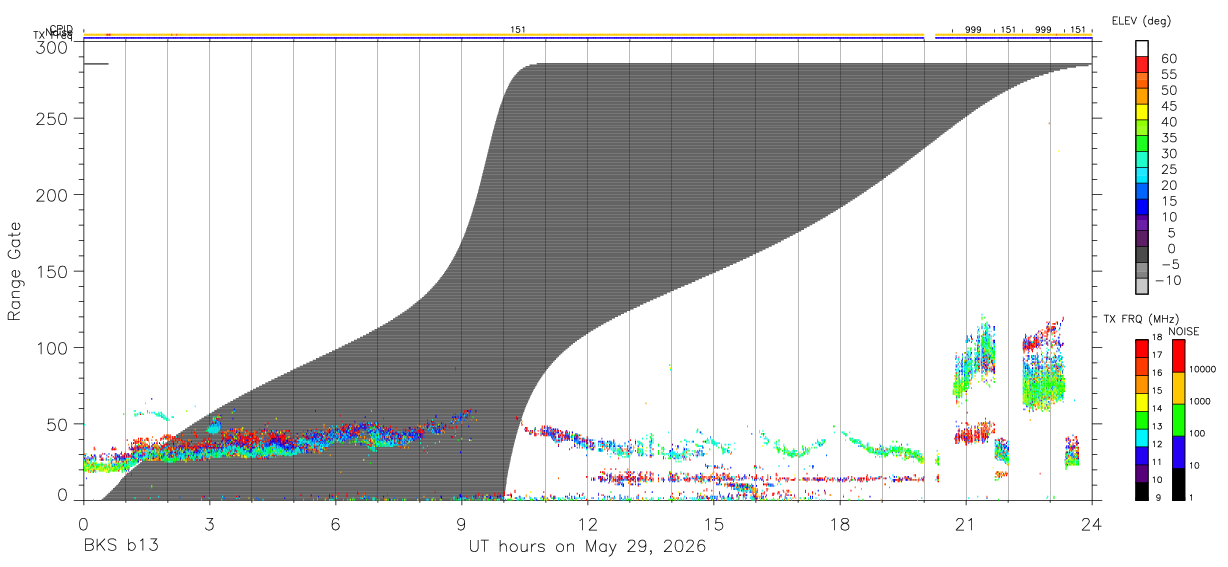Select the green swatch in TX FRQ color bar
The height and width of the screenshot is (567, 1228).
point(1141,420)
